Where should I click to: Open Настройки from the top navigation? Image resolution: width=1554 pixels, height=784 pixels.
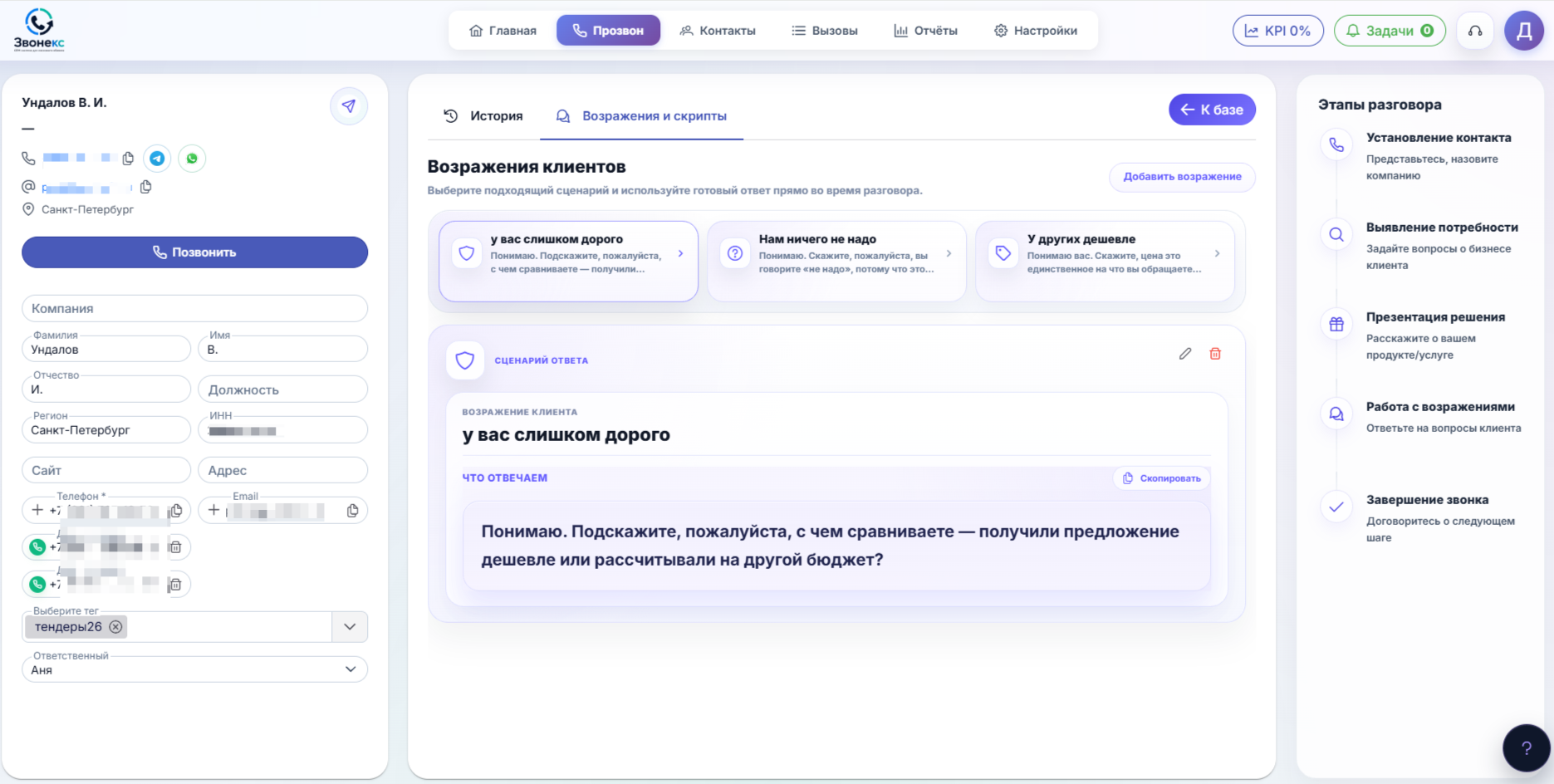tap(1036, 31)
